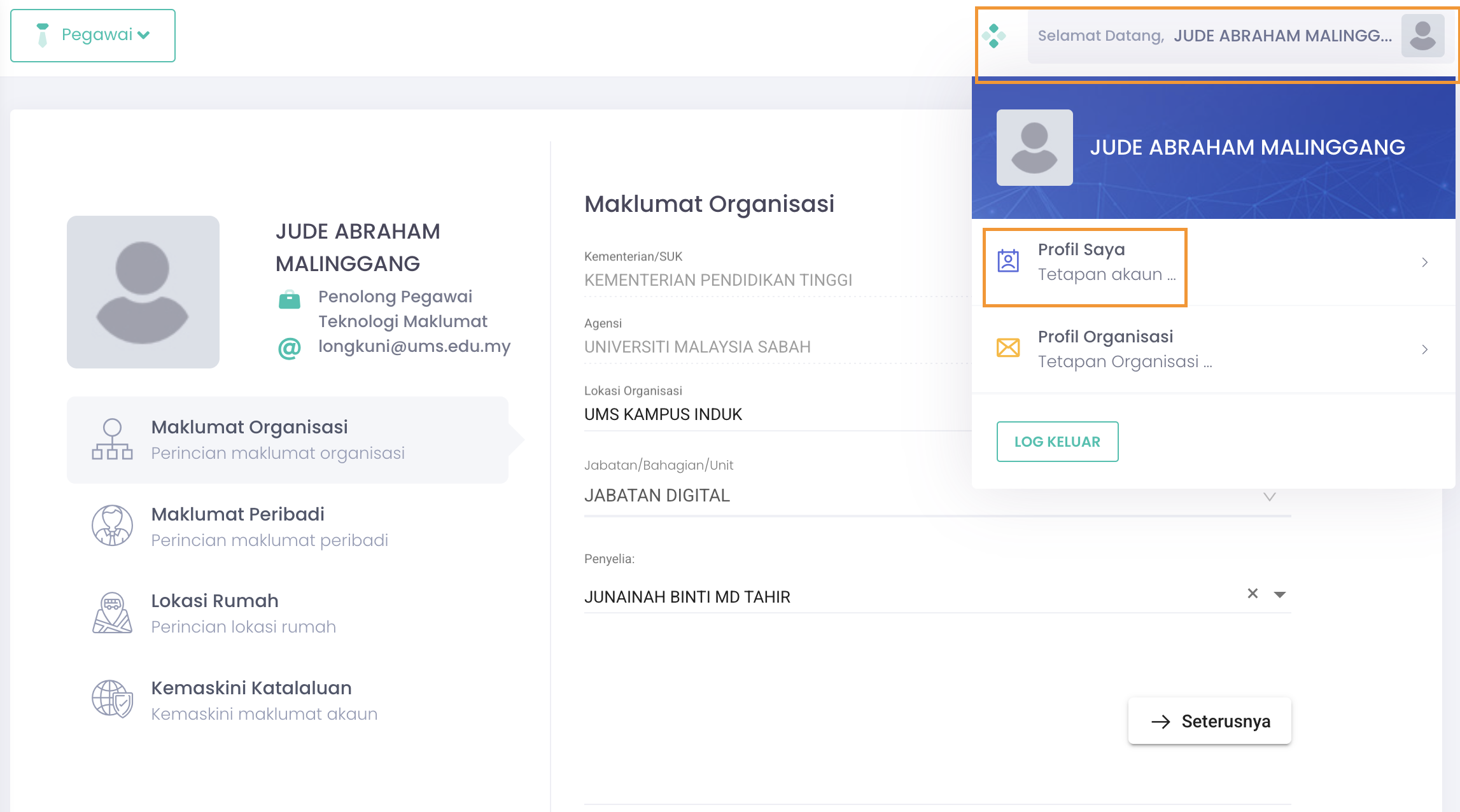The image size is (1460, 812).
Task: Clear the Penyelia selection with X
Action: point(1253,594)
